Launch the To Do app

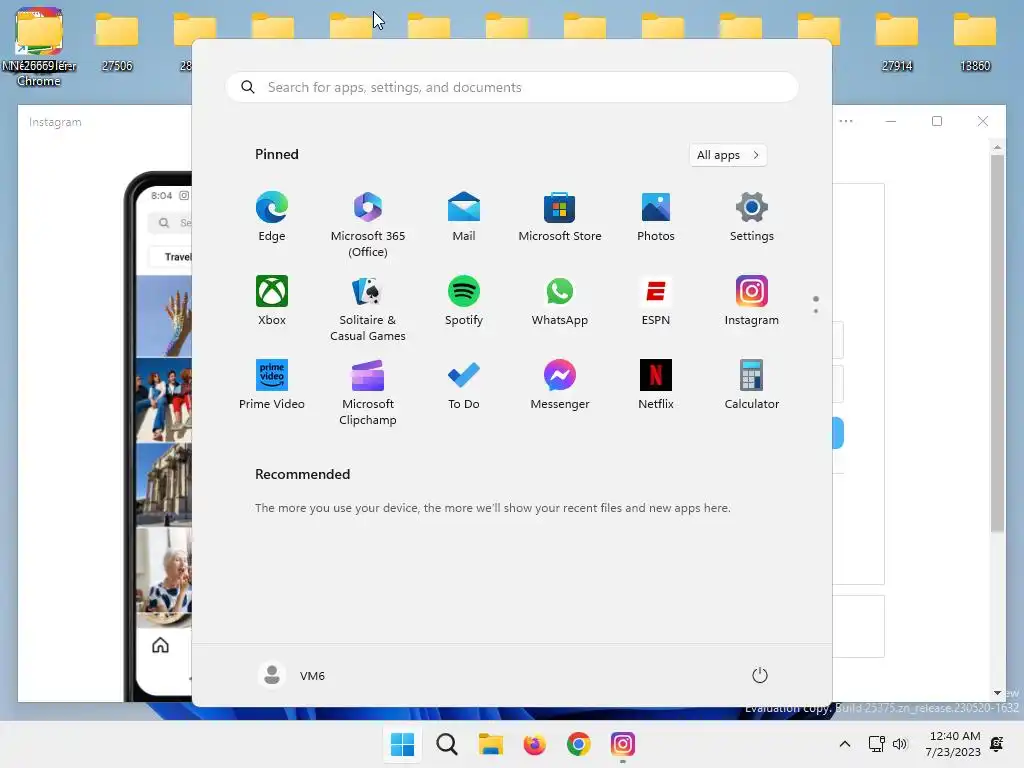tap(464, 385)
